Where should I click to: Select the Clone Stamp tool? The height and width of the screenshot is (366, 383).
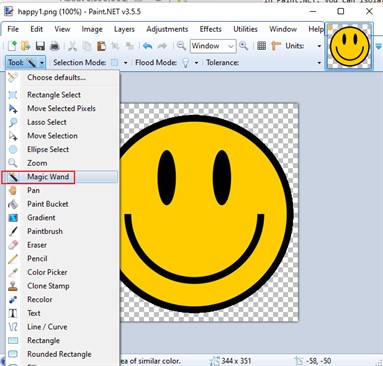coord(62,286)
